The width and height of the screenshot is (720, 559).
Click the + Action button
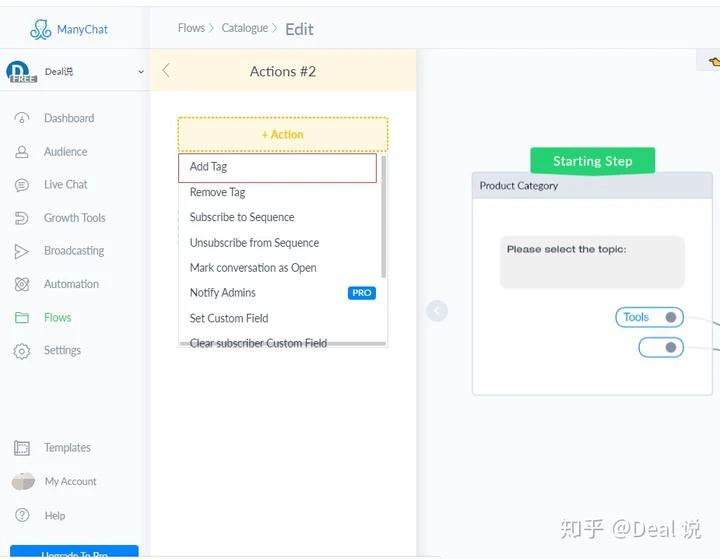[283, 135]
